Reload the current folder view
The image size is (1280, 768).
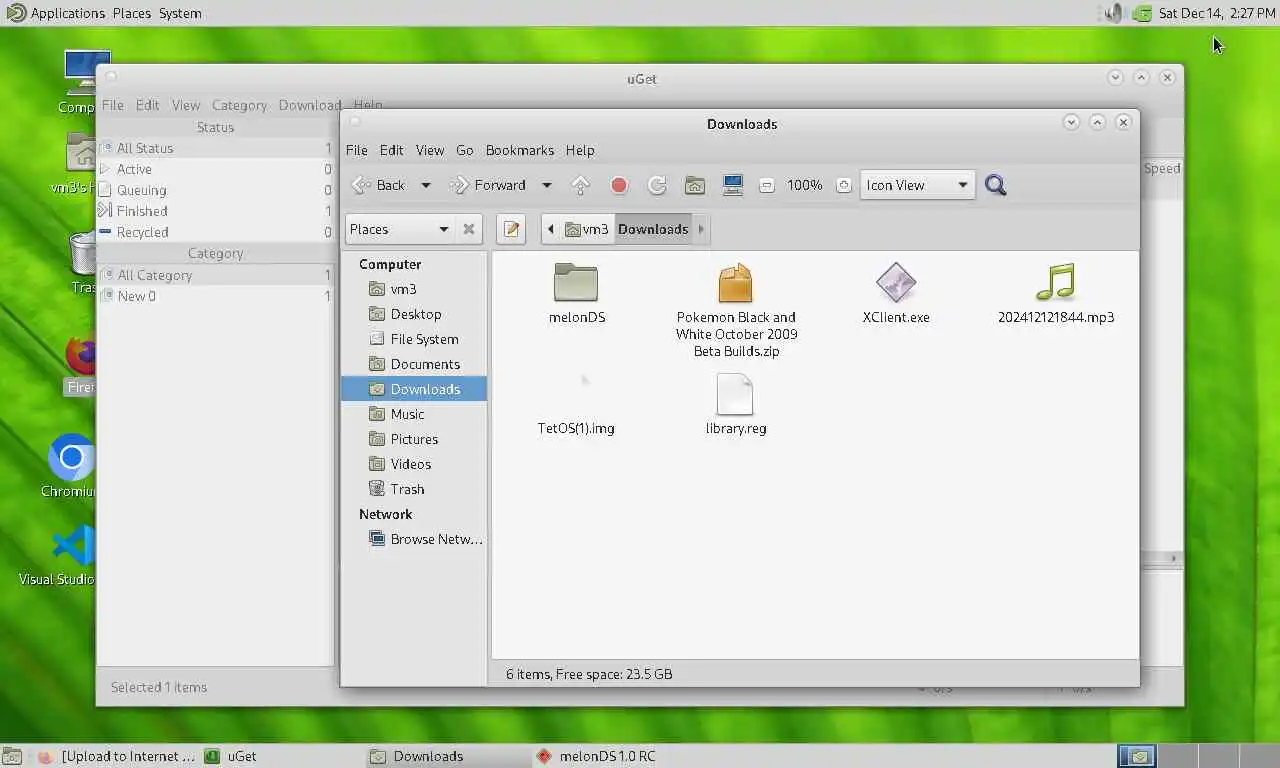coord(657,185)
